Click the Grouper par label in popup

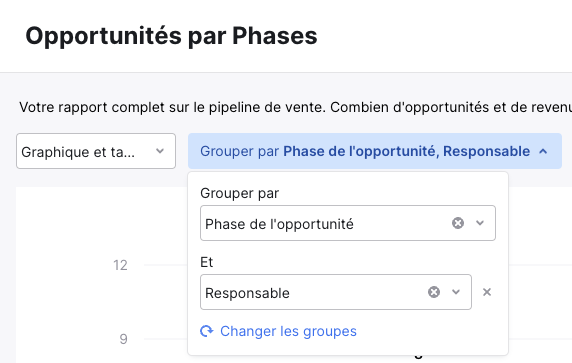point(239,193)
